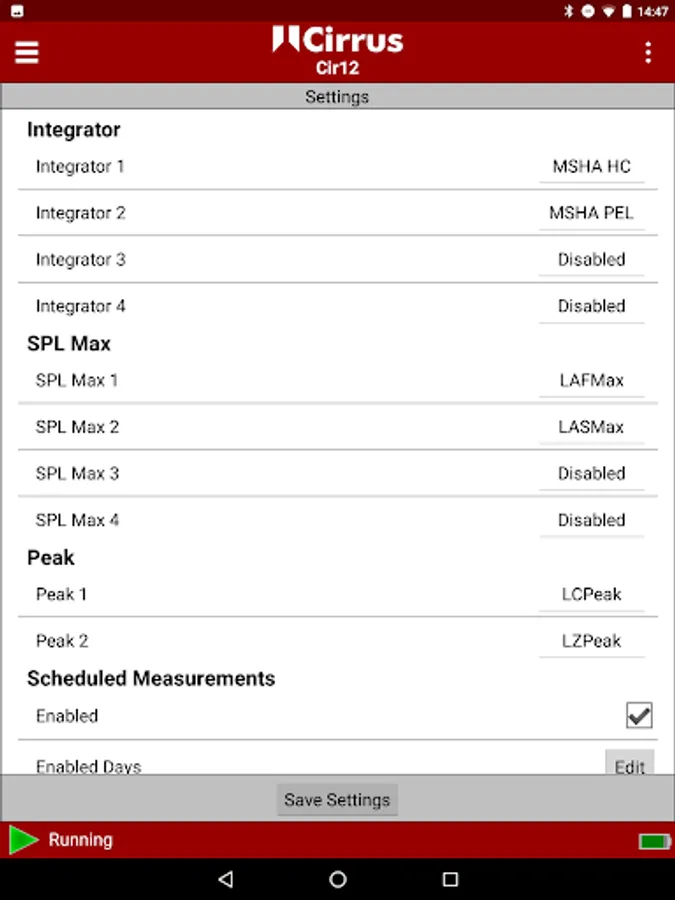Tap the green Running play icon
This screenshot has height=900, width=675.
point(23,840)
